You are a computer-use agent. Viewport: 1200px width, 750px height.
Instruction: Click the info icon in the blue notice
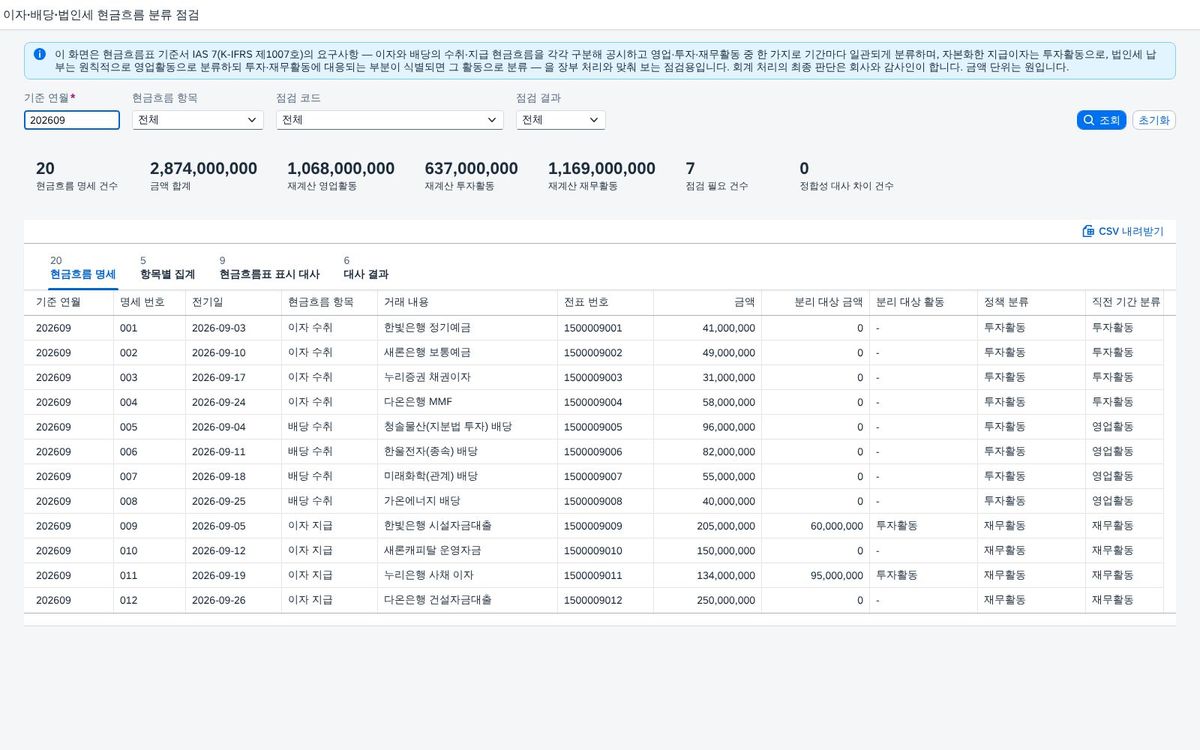pos(39,54)
